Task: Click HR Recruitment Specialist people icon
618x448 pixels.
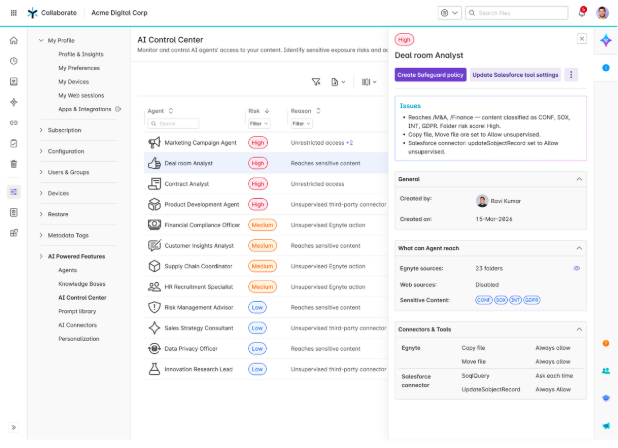Action: (154, 286)
